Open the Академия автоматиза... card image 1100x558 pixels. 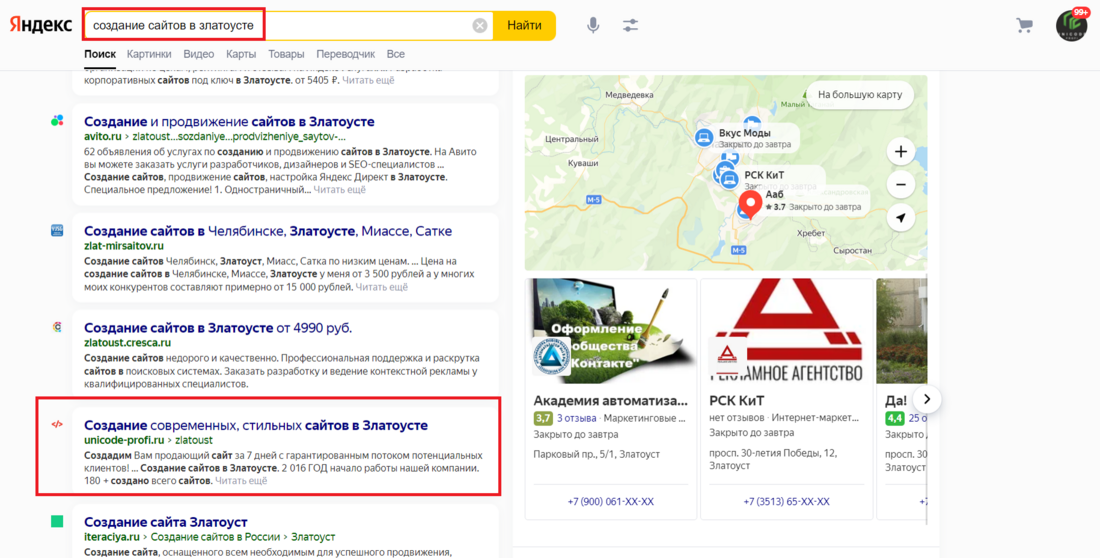(611, 331)
